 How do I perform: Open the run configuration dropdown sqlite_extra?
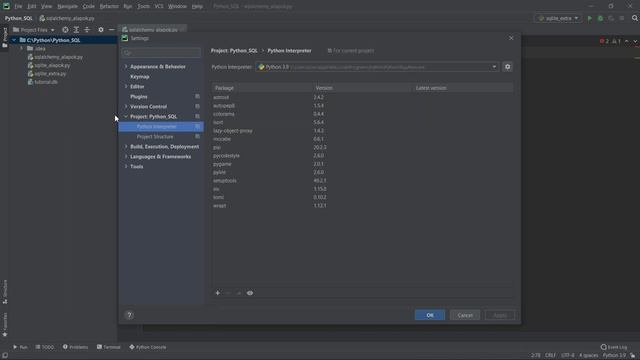point(558,18)
